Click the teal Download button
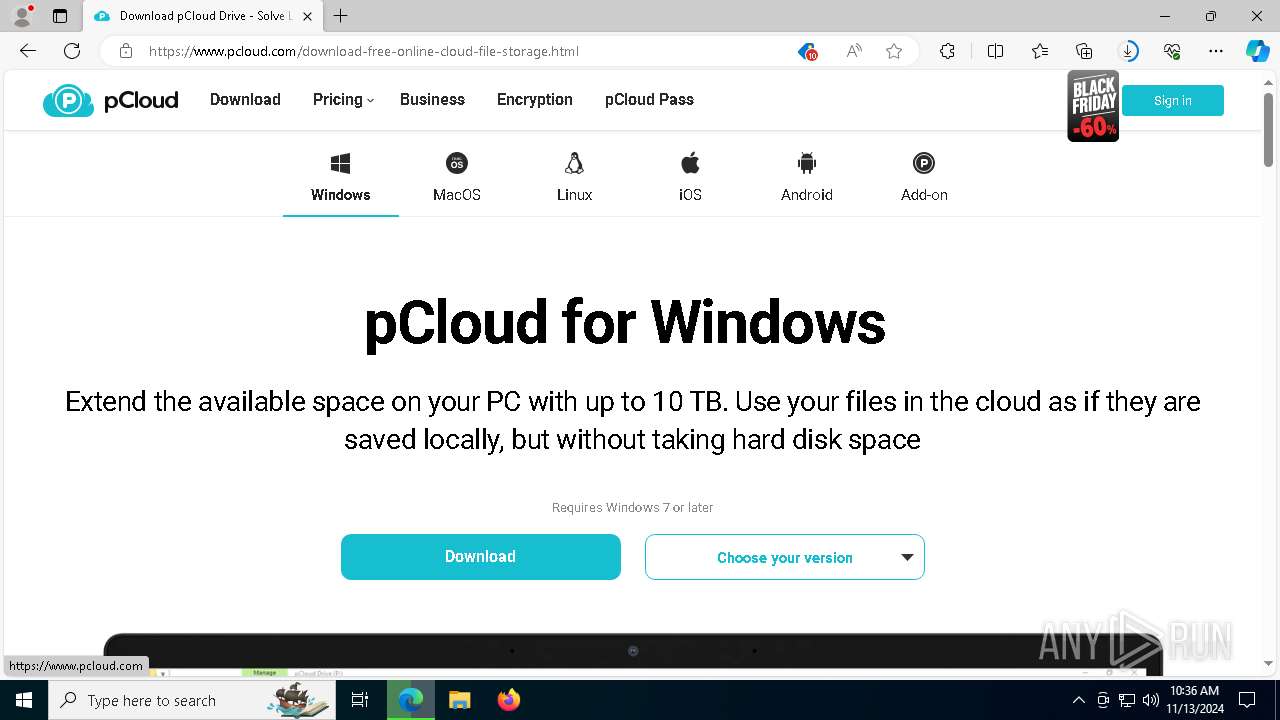1280x720 pixels. [x=481, y=557]
